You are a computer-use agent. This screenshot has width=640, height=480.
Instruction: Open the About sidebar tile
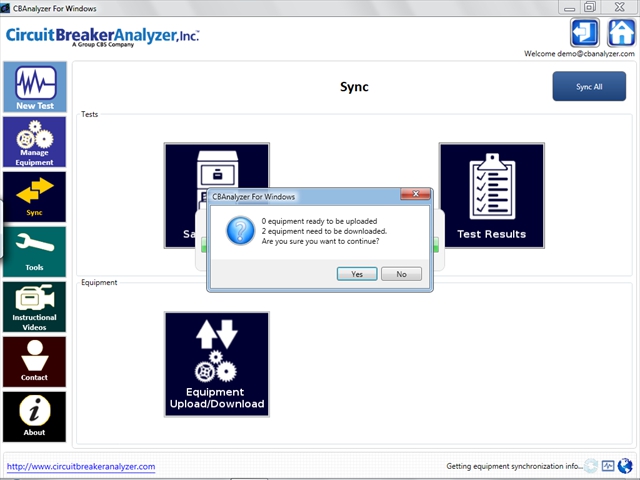[35, 417]
